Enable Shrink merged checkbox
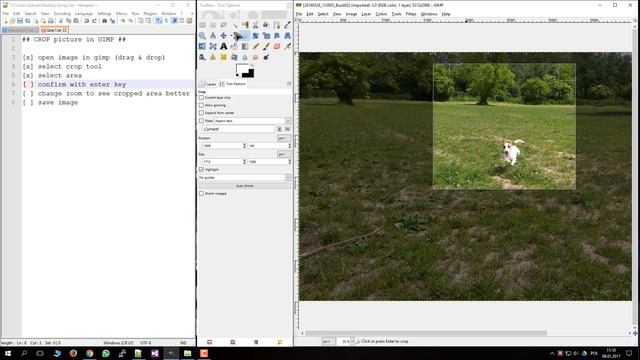This screenshot has height=360, width=640. pyautogui.click(x=201, y=193)
